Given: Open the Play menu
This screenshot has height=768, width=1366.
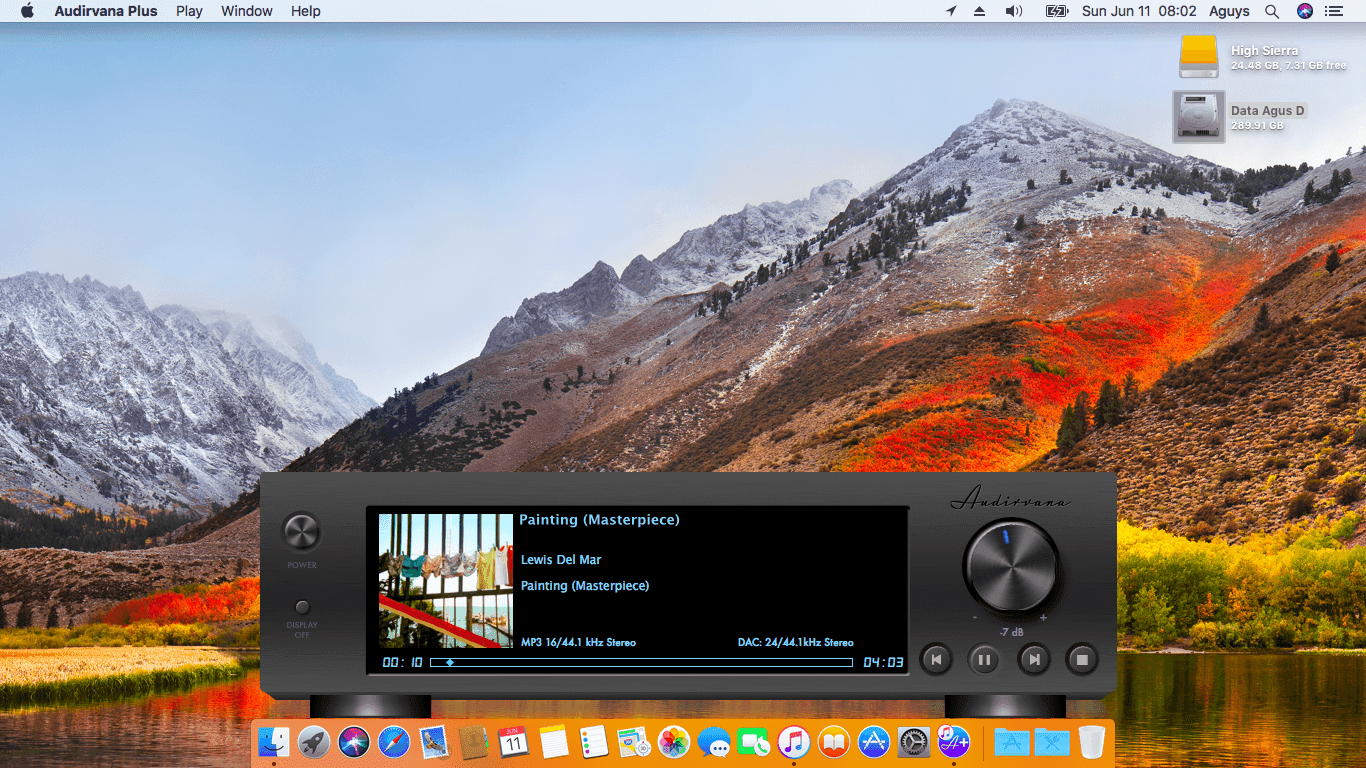Looking at the screenshot, I should click(189, 11).
